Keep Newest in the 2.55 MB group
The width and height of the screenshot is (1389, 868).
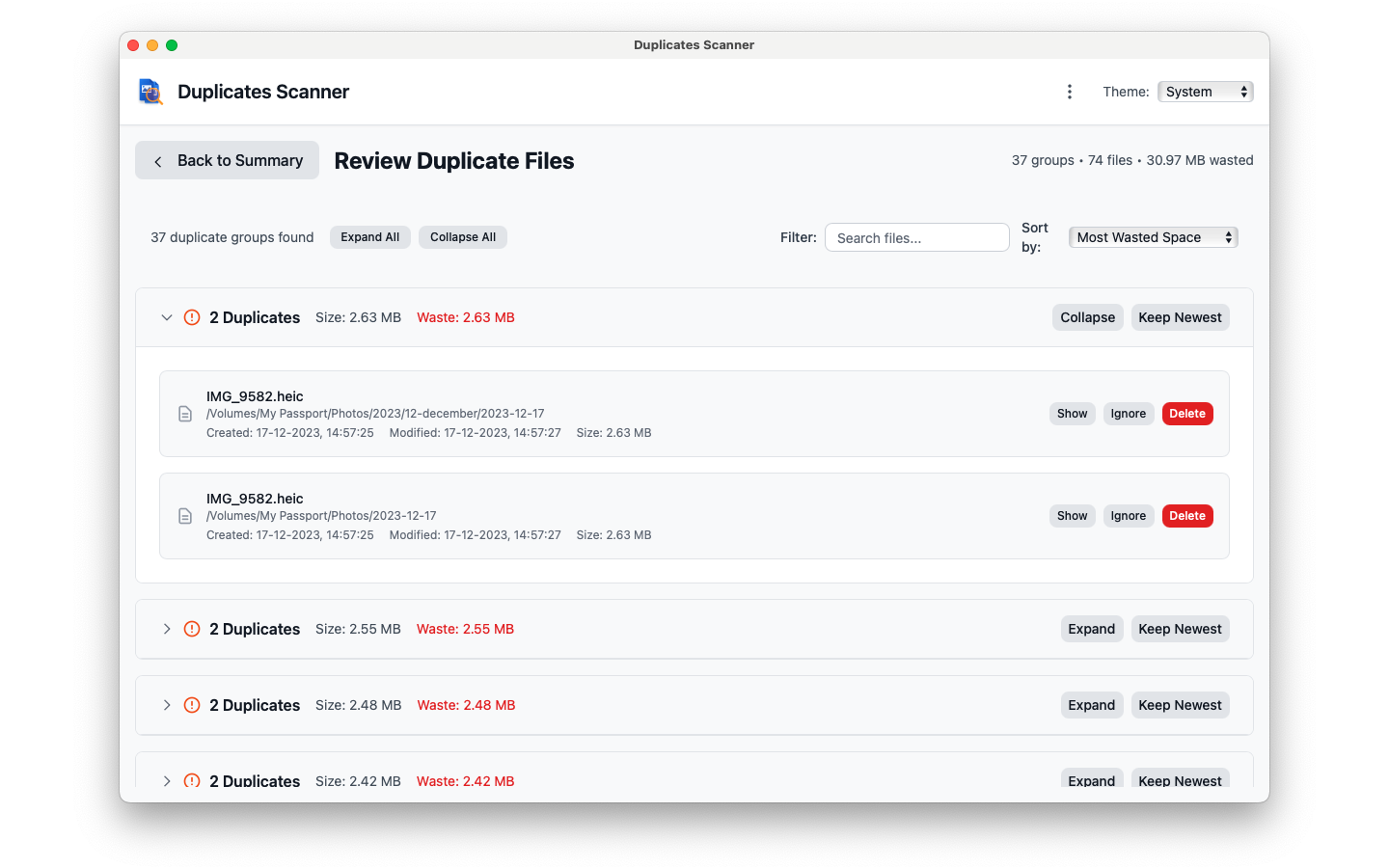(1180, 629)
